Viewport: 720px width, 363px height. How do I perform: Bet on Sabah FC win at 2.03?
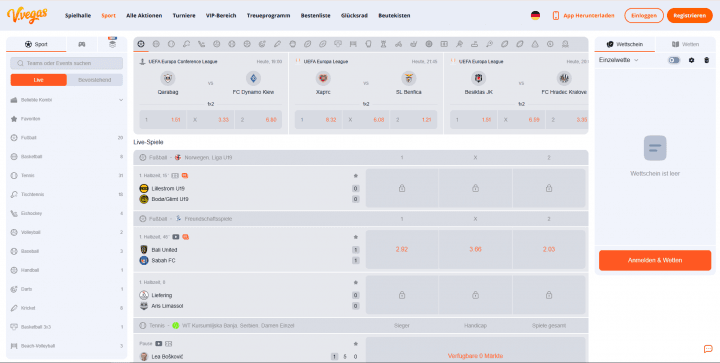tap(549, 249)
